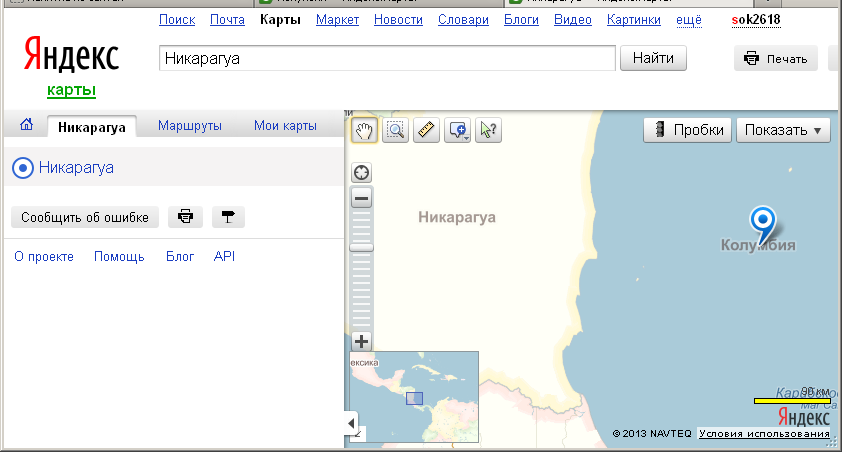Click the Yandex maps logo
Image resolution: width=842 pixels, height=452 pixels.
pyautogui.click(x=71, y=65)
